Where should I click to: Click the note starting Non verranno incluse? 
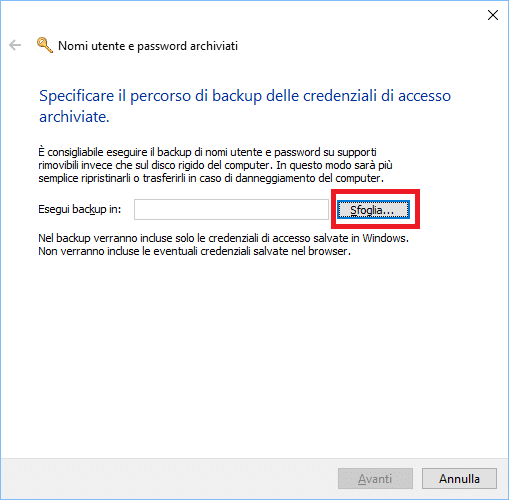pos(195,251)
